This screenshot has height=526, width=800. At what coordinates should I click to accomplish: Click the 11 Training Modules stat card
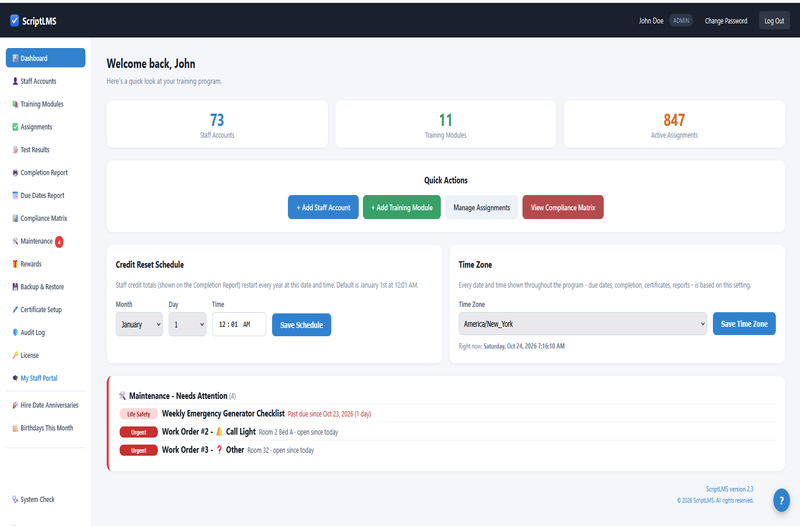pyautogui.click(x=445, y=124)
